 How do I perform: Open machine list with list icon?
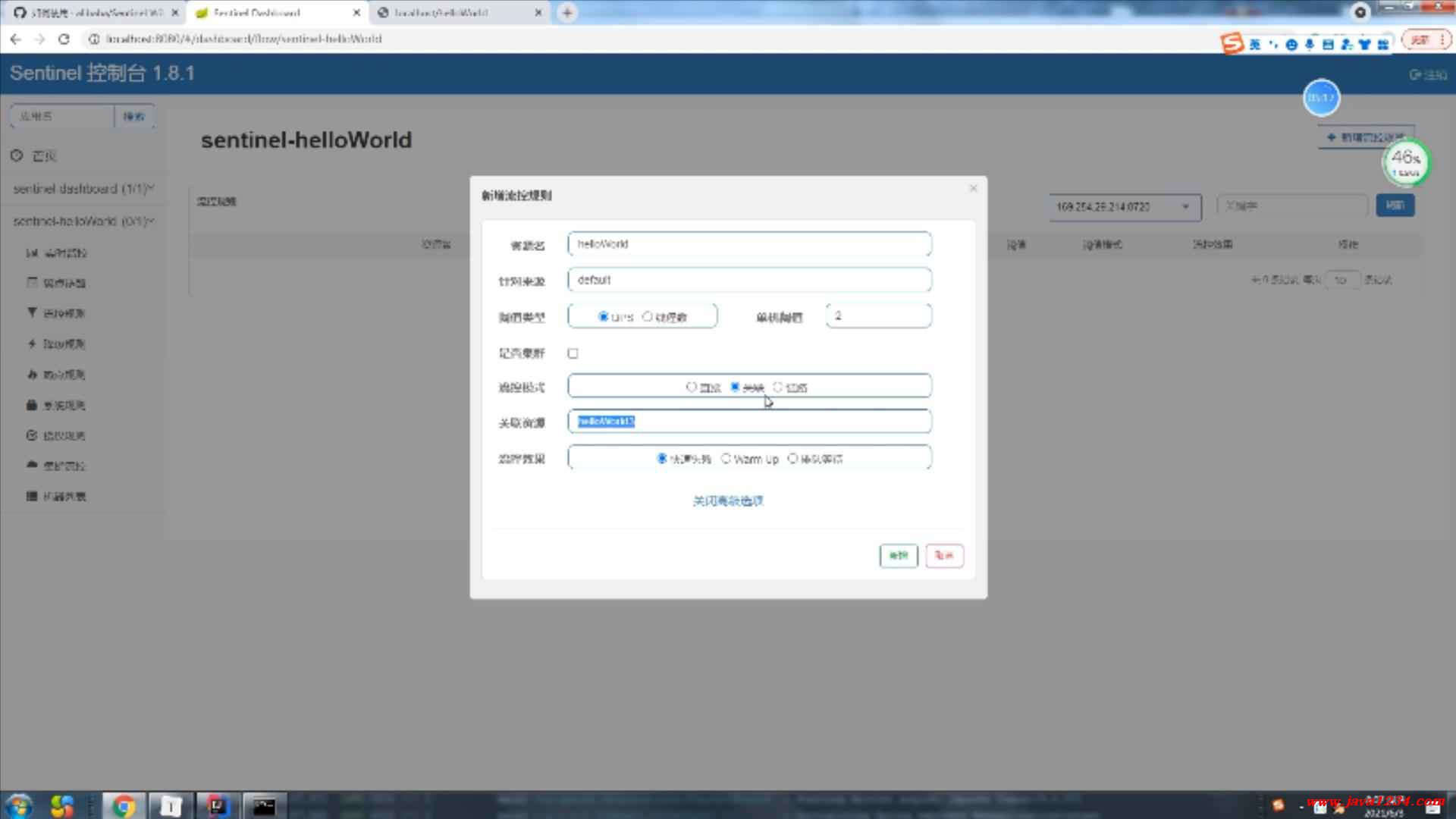pyautogui.click(x=57, y=496)
